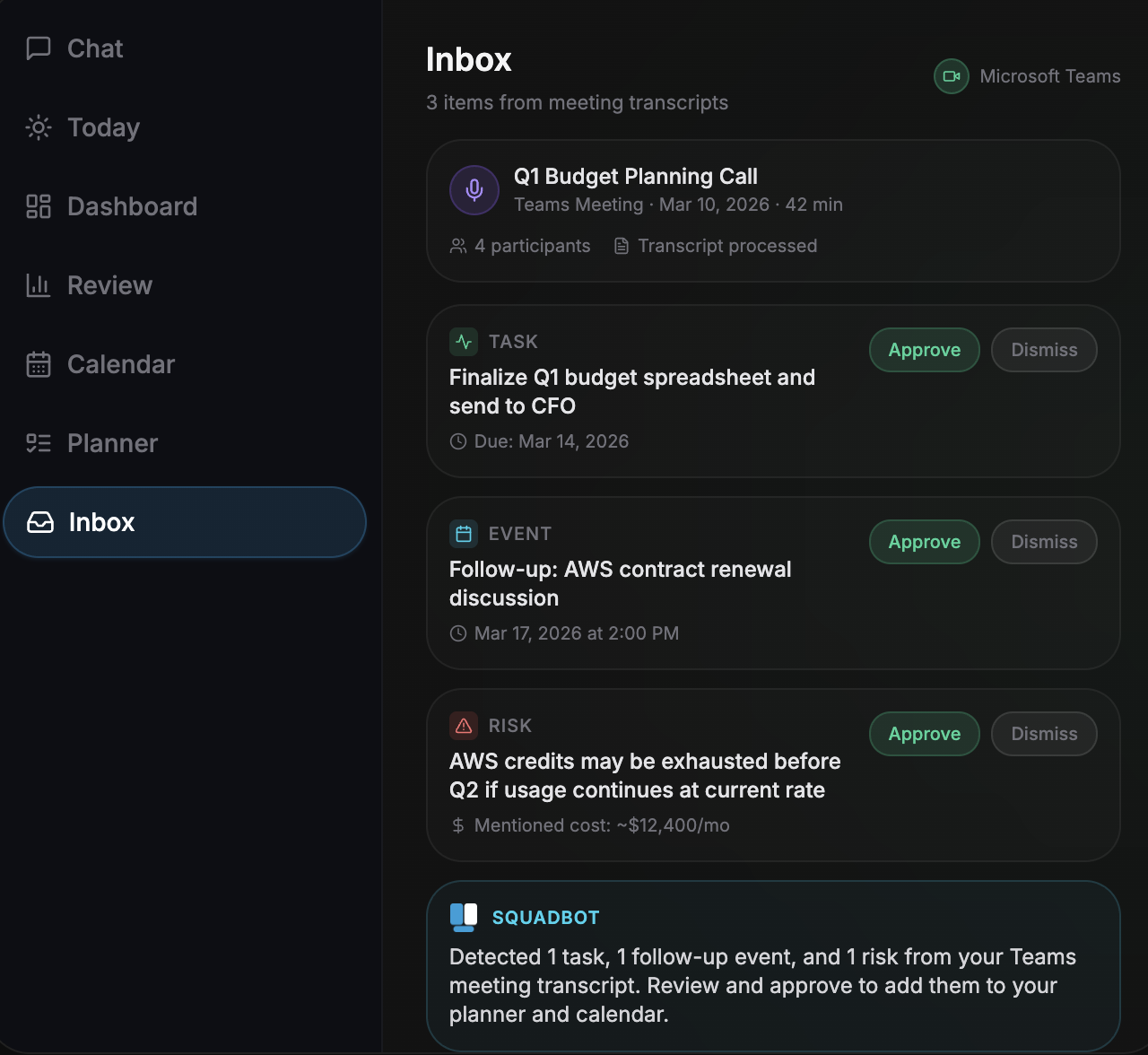
Task: Go to the Today view
Action: point(102,127)
